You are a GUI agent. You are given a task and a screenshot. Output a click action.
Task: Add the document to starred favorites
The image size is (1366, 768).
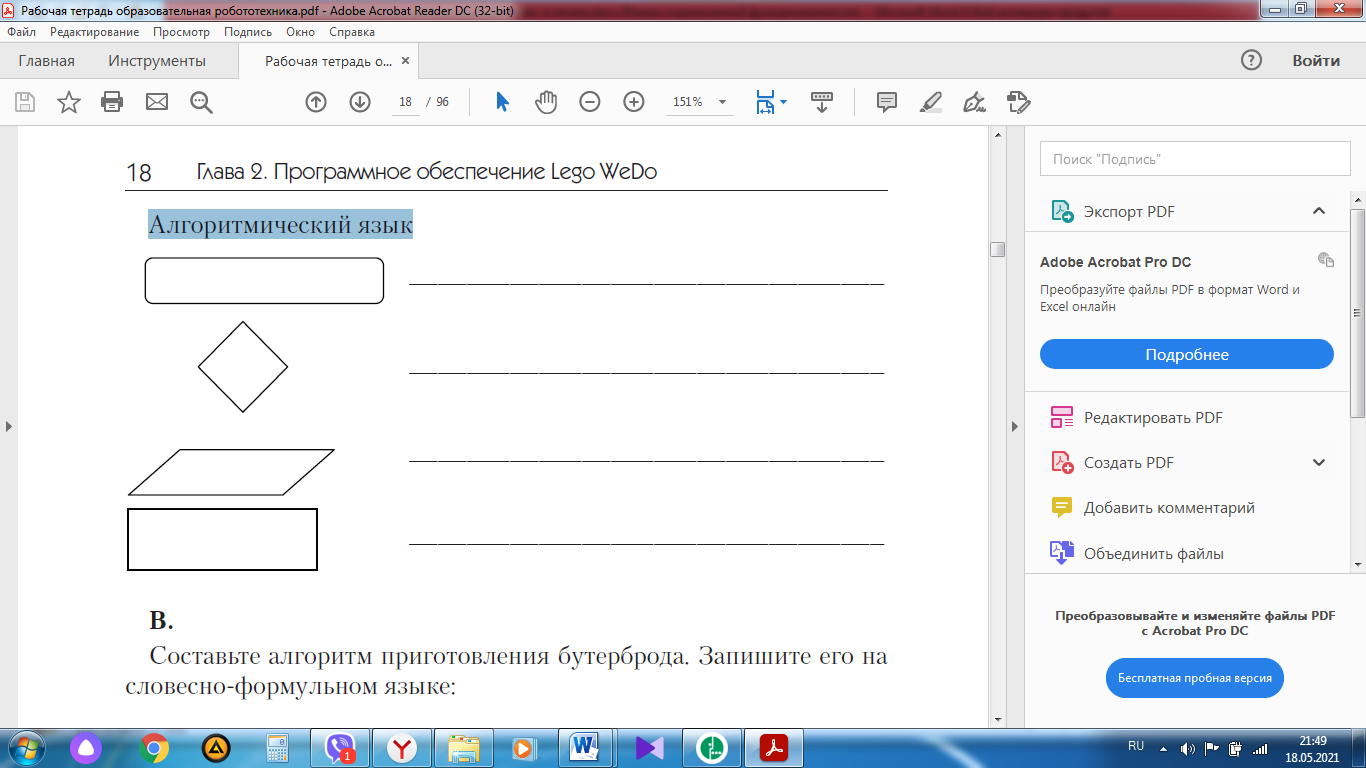click(x=69, y=102)
